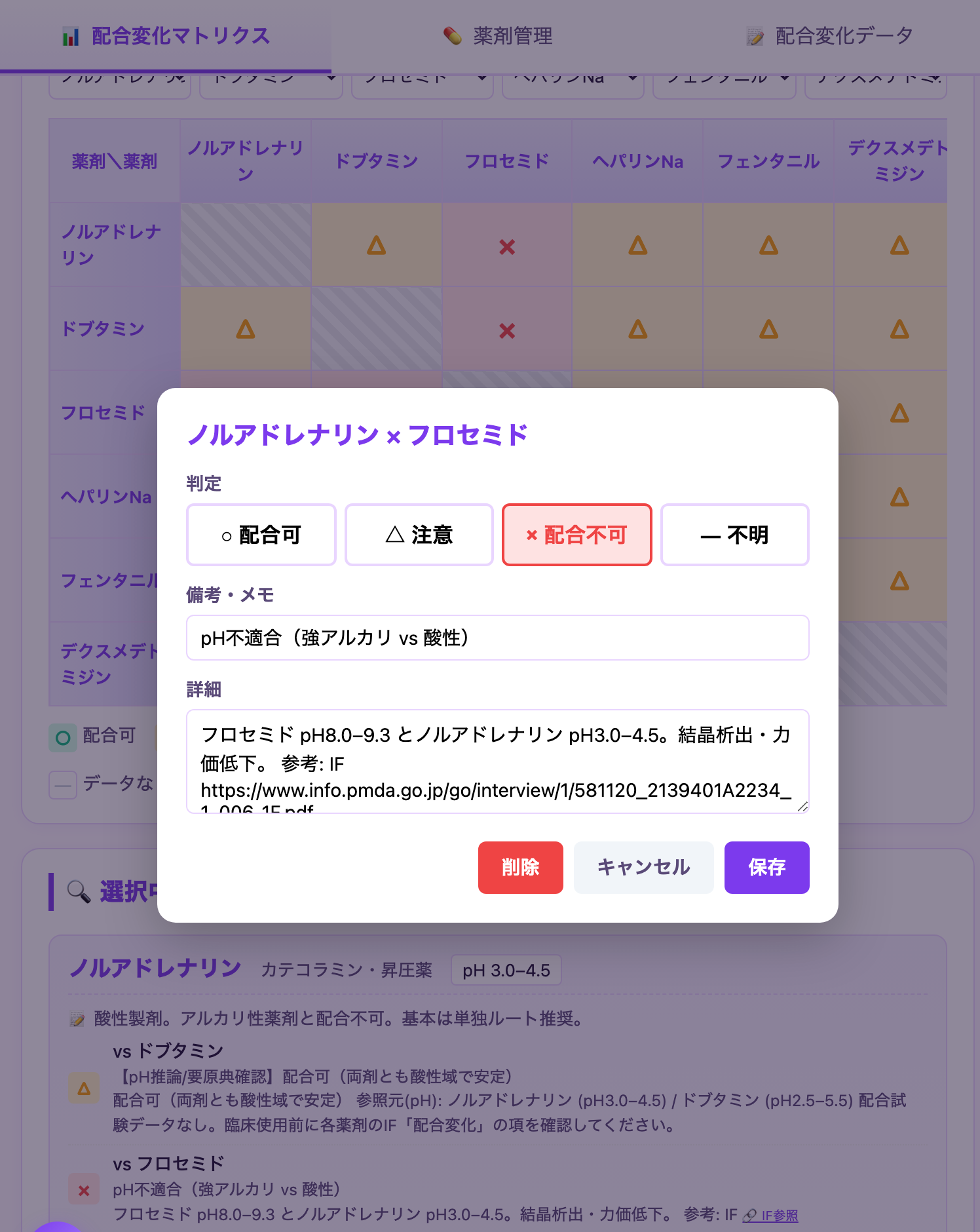Click warning icon in フェンタニル row, デクスメデトミジン column
980x1232 pixels.
point(899,581)
